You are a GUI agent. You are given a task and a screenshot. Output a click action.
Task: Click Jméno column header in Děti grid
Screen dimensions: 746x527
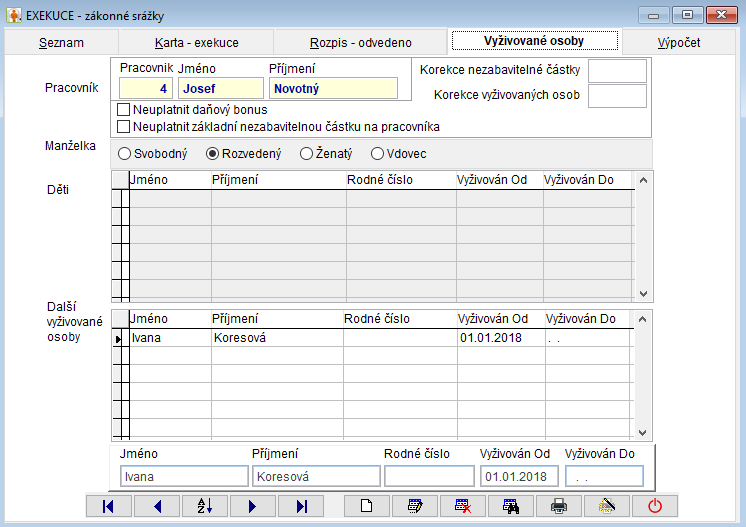pyautogui.click(x=170, y=180)
